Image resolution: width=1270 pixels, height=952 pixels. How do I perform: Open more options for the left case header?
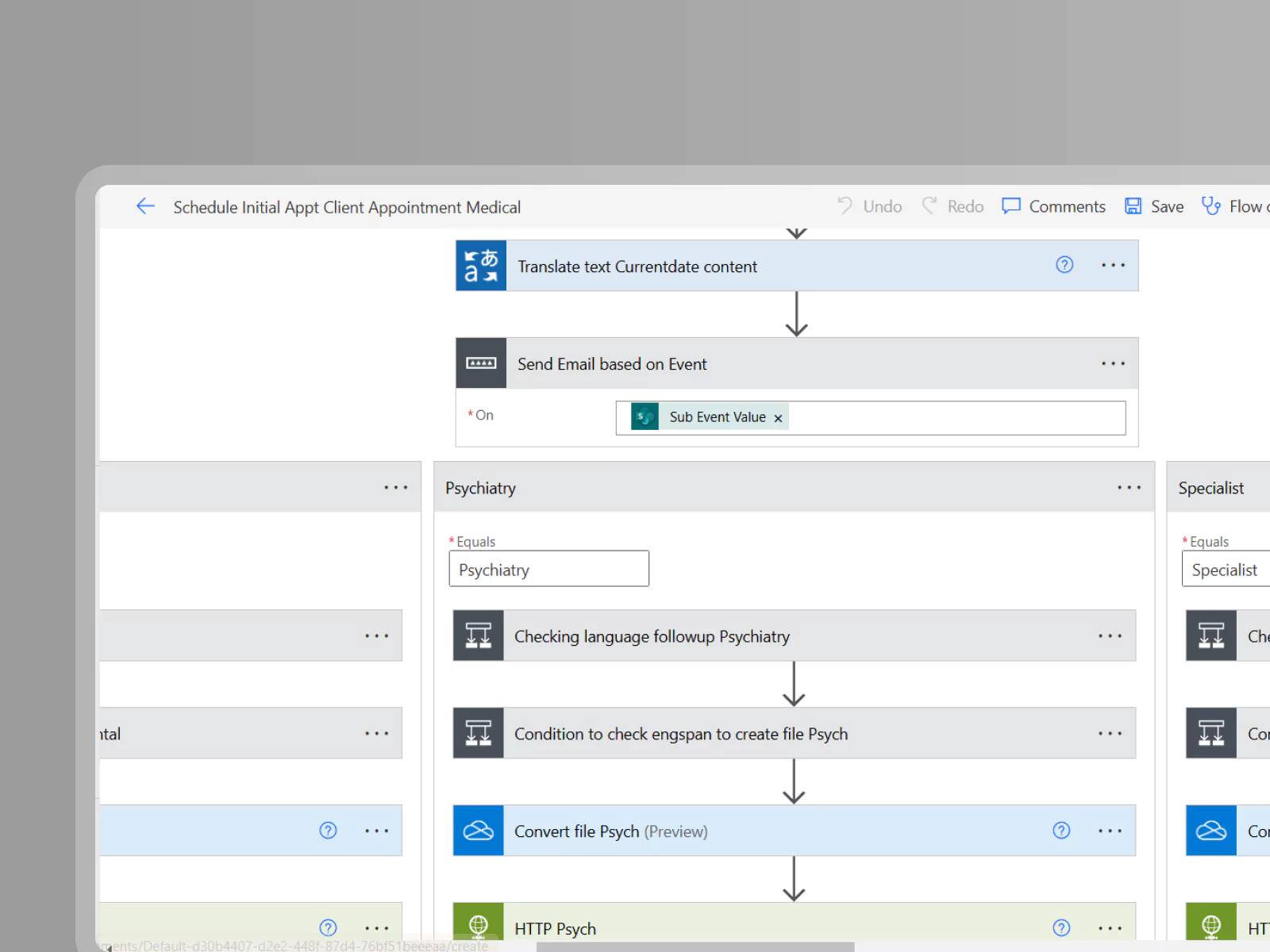point(395,487)
